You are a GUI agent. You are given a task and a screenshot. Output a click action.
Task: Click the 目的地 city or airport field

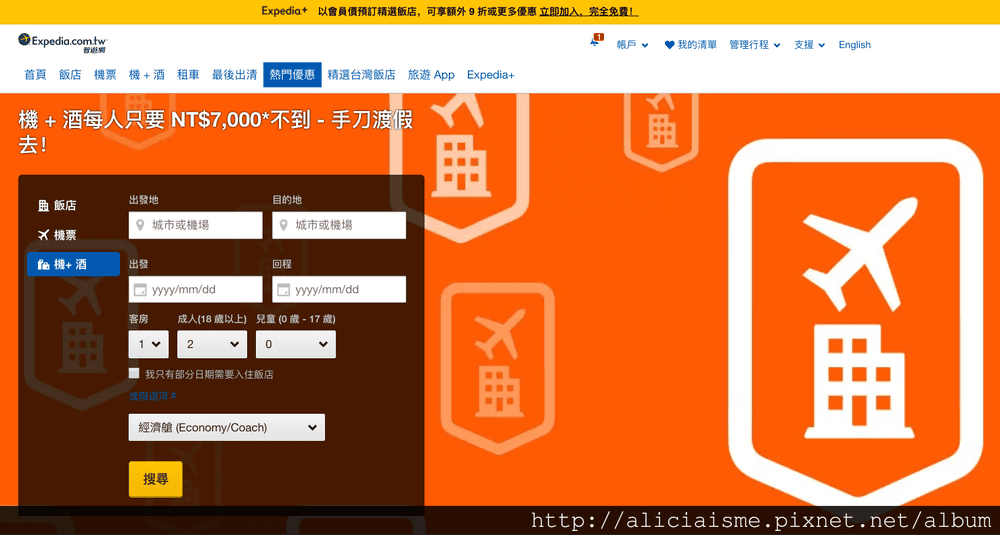click(339, 225)
